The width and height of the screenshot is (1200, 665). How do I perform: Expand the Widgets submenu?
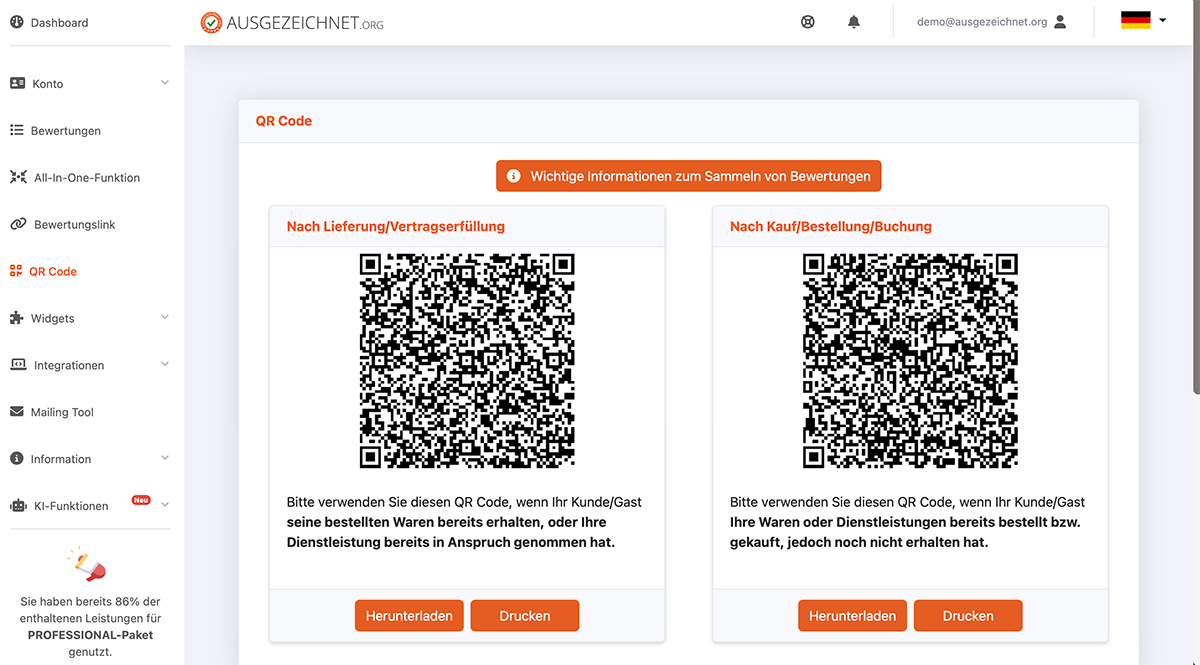90,318
